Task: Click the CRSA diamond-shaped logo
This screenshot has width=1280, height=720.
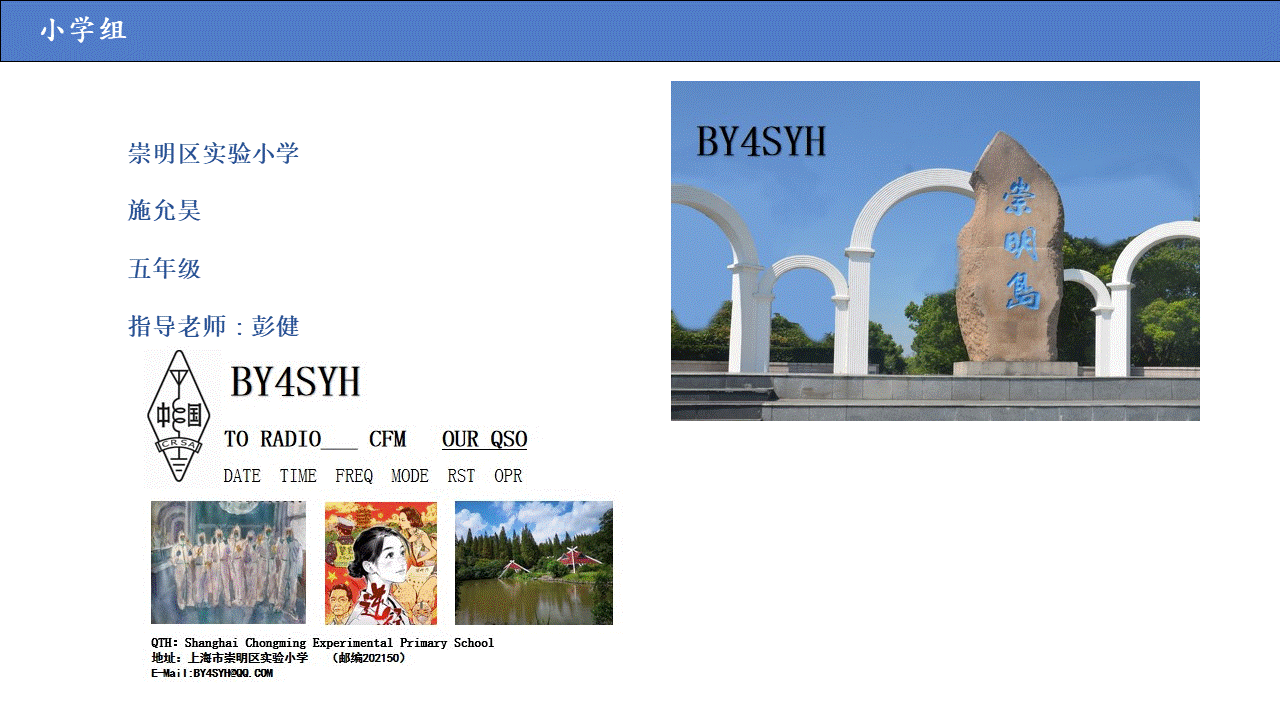Action: tap(179, 416)
